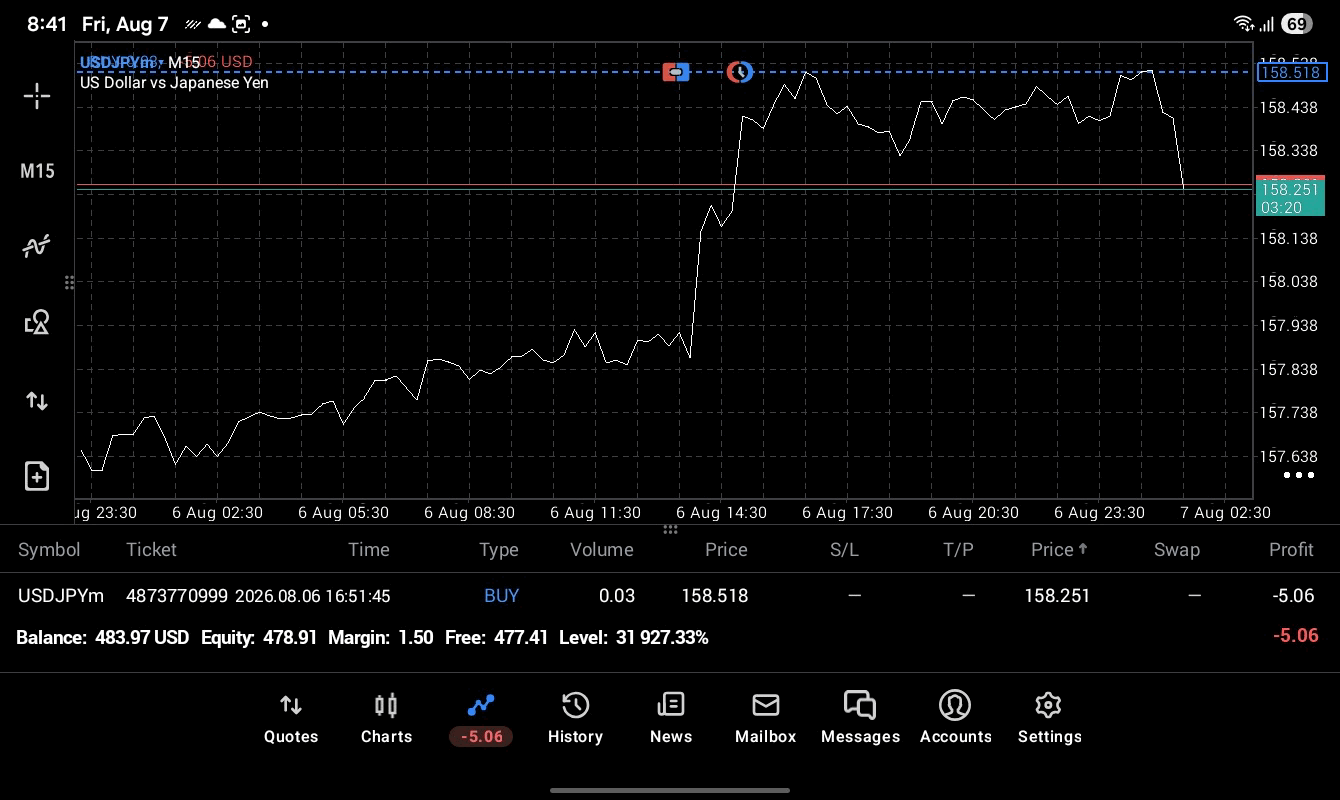Tap the open time 2026.08.06 16:51:45
This screenshot has height=800, width=1340.
(313, 596)
